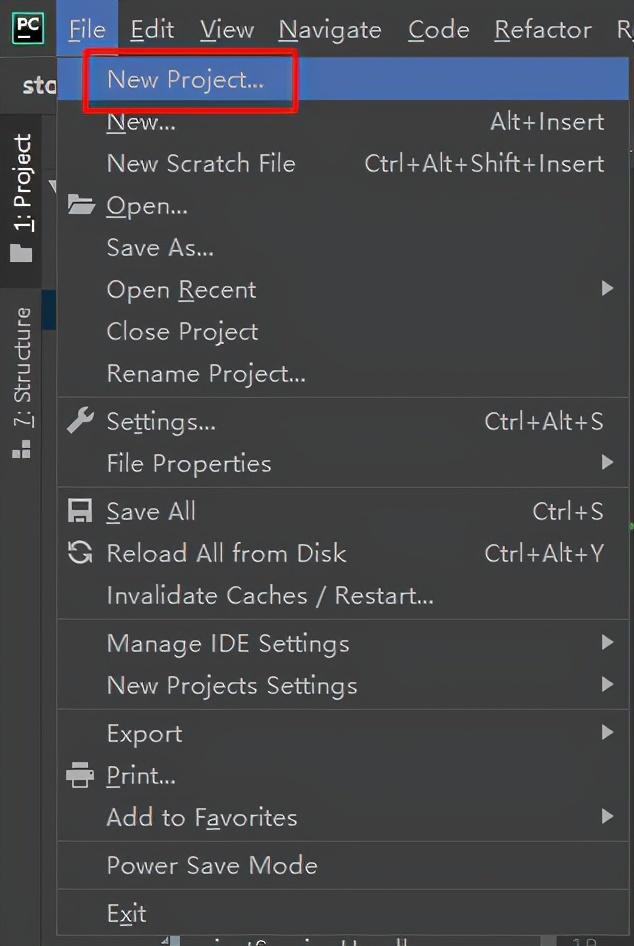Expand the Export submenu arrow
The width and height of the screenshot is (634, 946).
pos(607,732)
